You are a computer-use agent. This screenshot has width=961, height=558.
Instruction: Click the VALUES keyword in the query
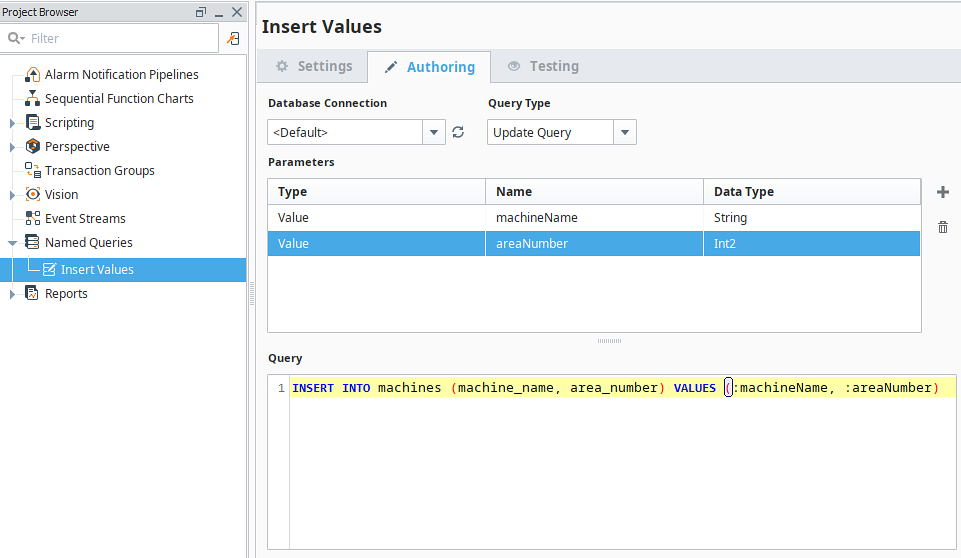(694, 388)
